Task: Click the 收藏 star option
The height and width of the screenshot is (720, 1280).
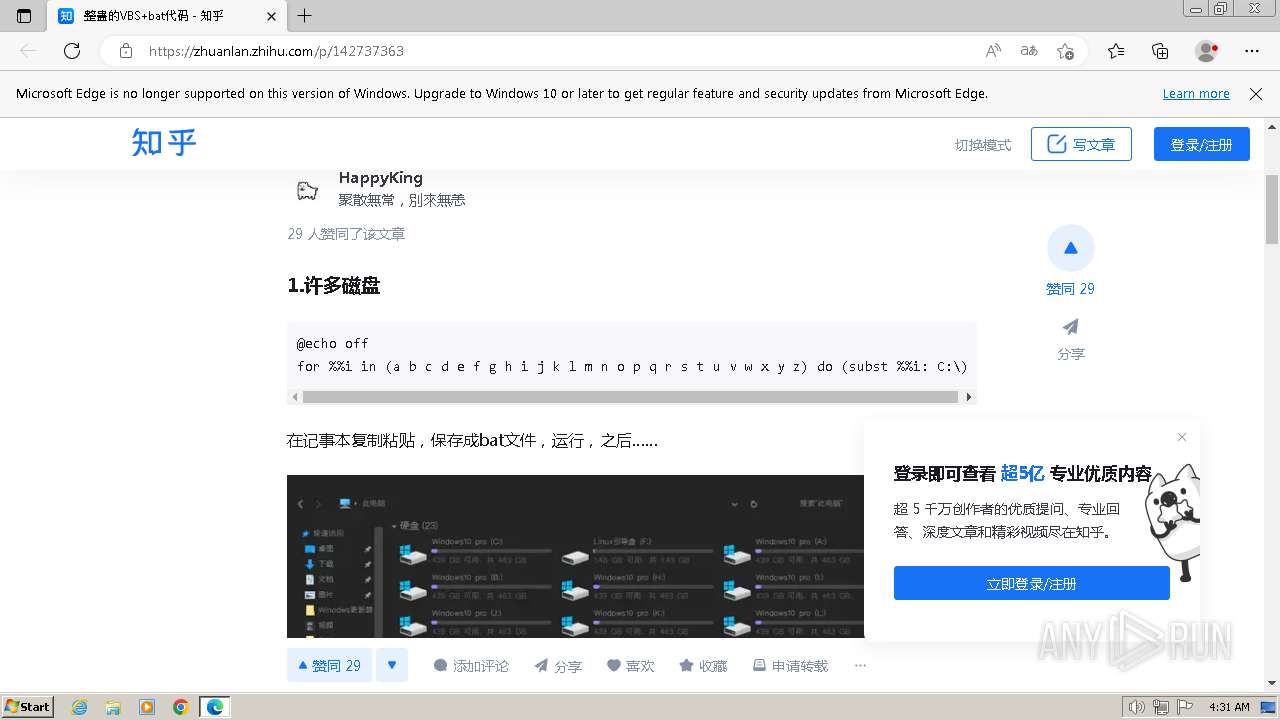Action: pyautogui.click(x=703, y=666)
